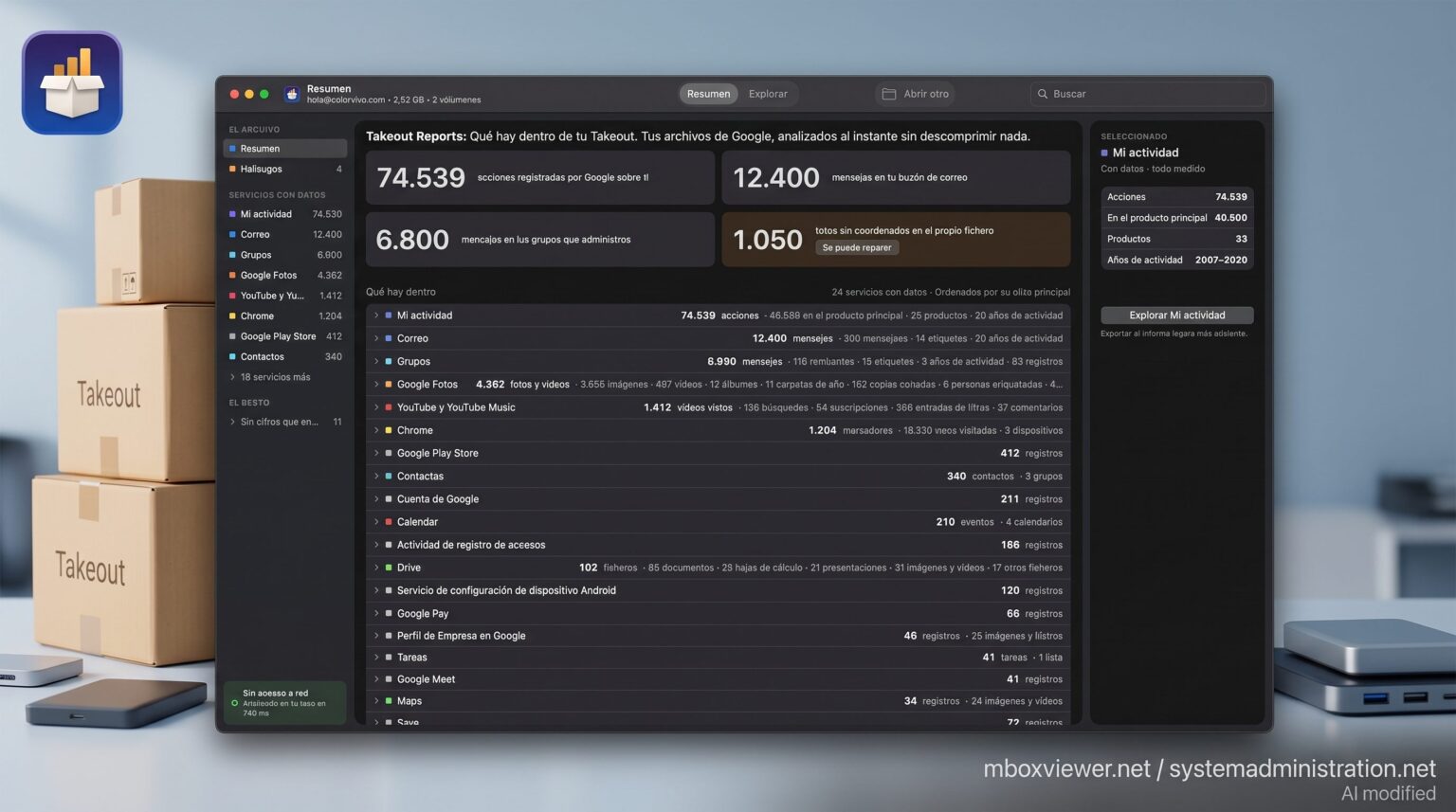The image size is (1456, 812).
Task: Click Cuenta de Google row icon
Action: [389, 498]
